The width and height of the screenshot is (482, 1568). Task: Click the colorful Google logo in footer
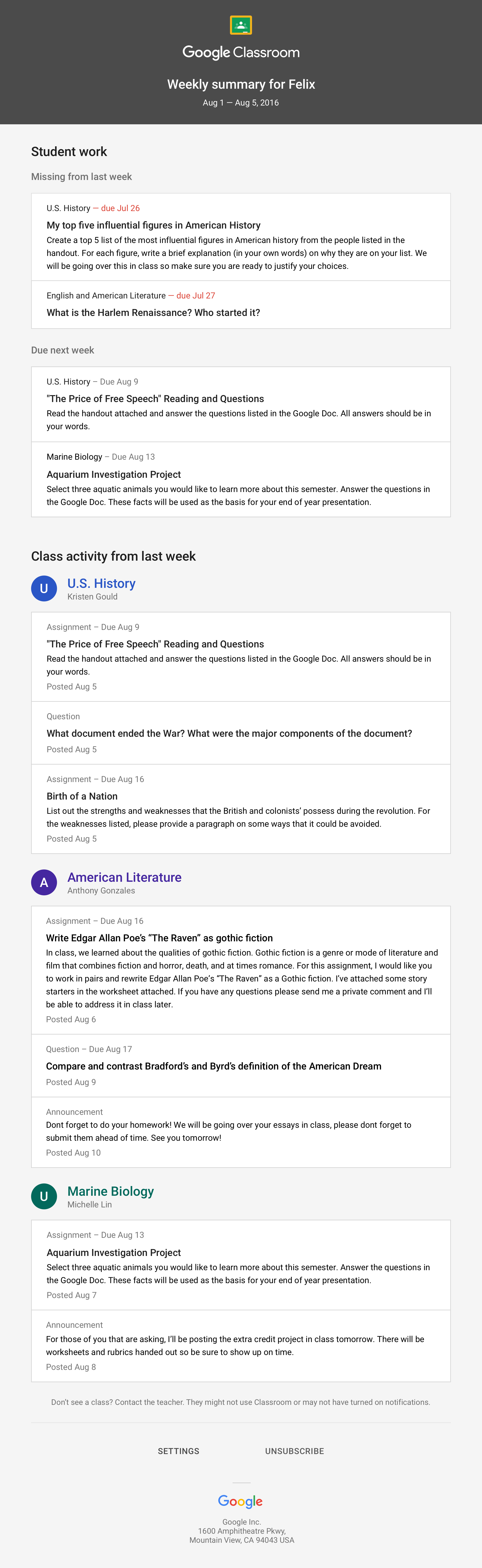pyautogui.click(x=241, y=1502)
